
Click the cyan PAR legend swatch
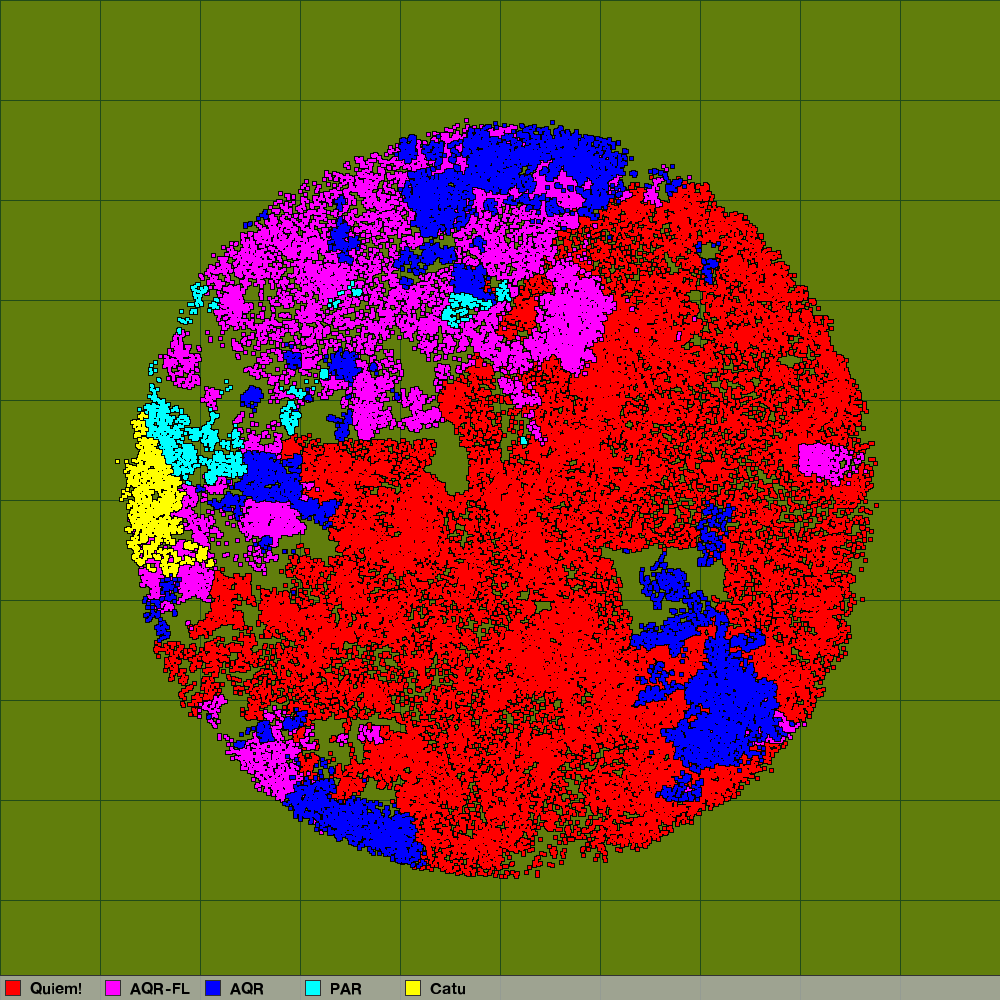[313, 988]
